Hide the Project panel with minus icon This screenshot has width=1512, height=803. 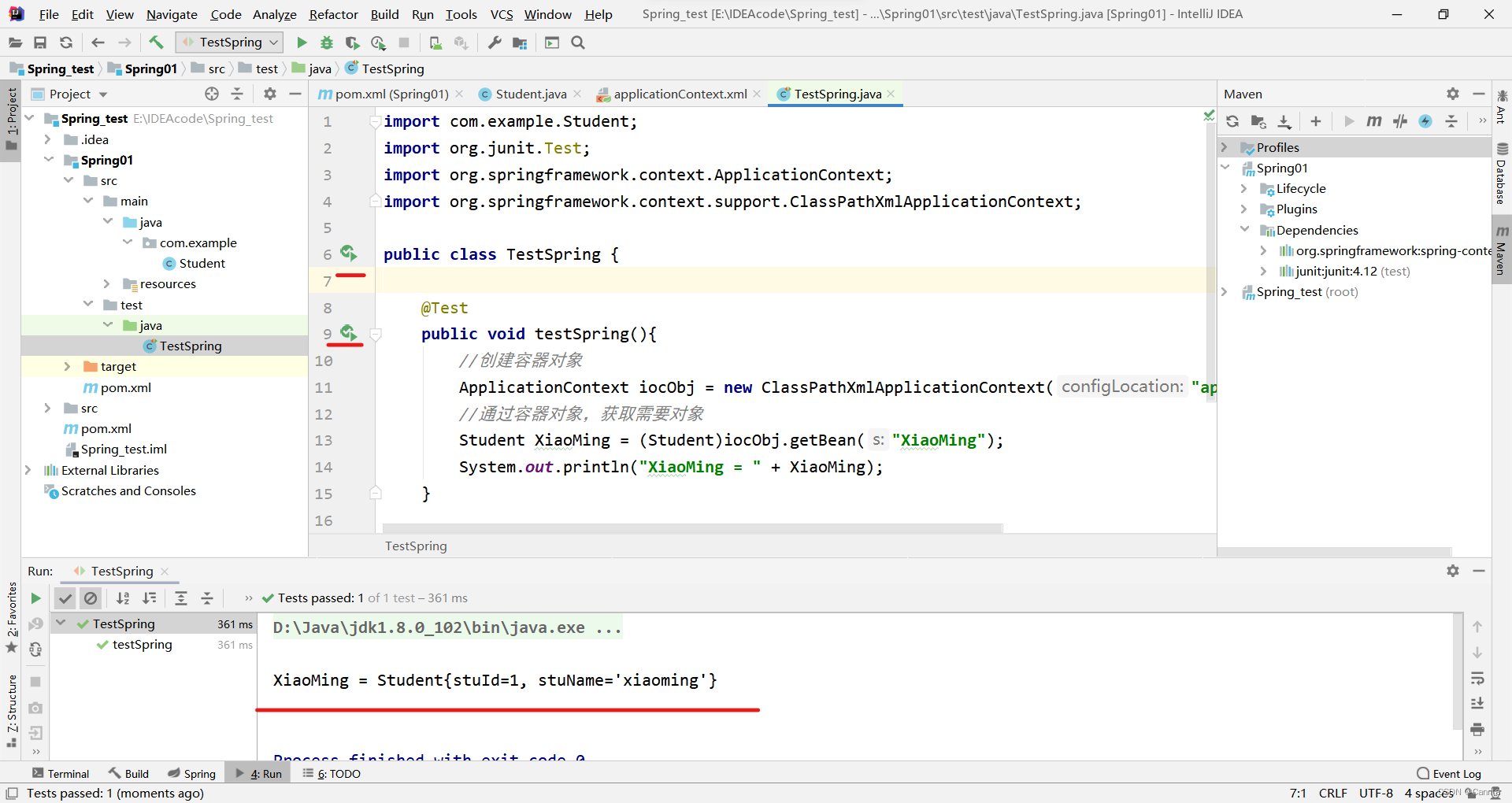coord(295,94)
